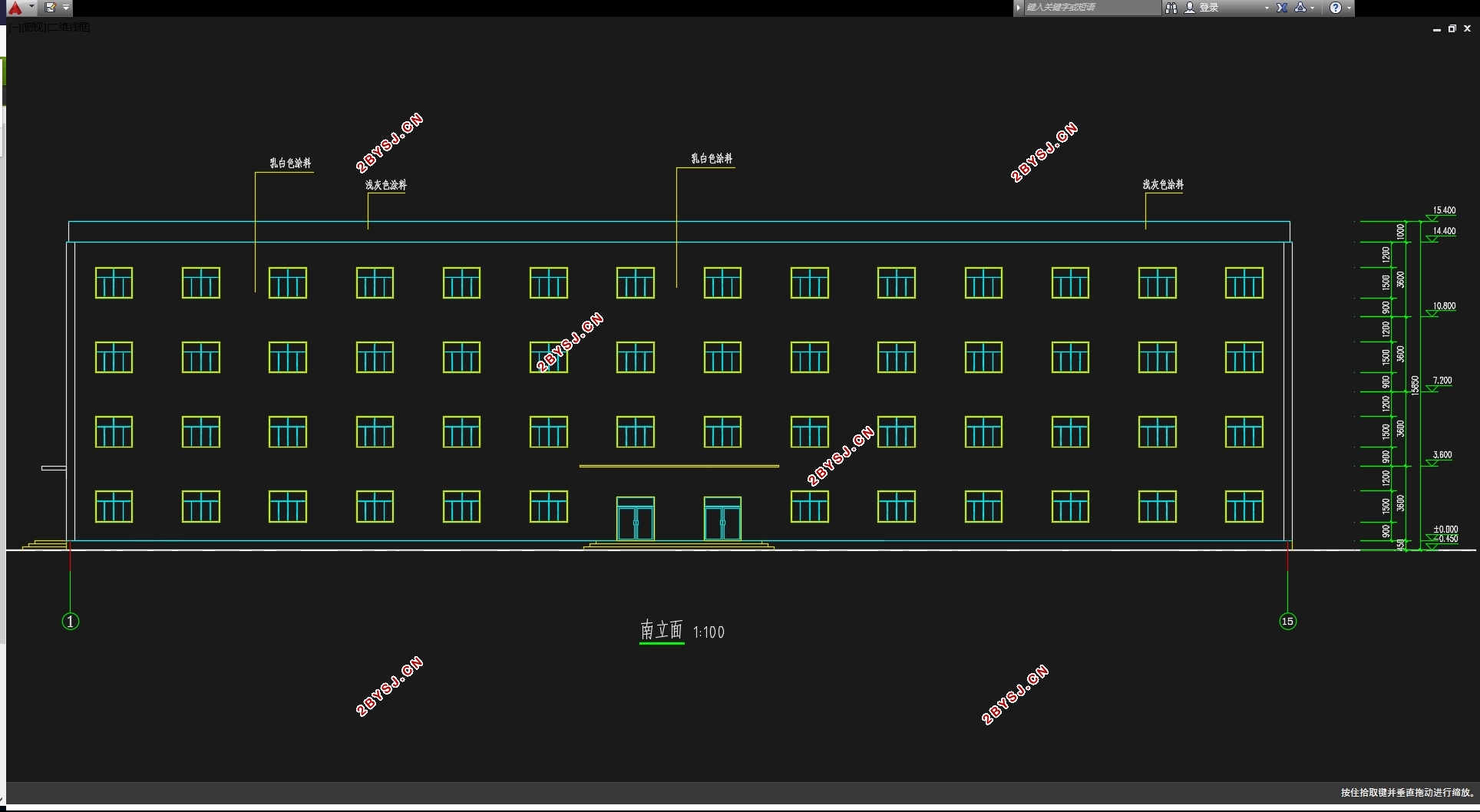
Task: Click the Save As quick access icon
Action: [x=51, y=8]
